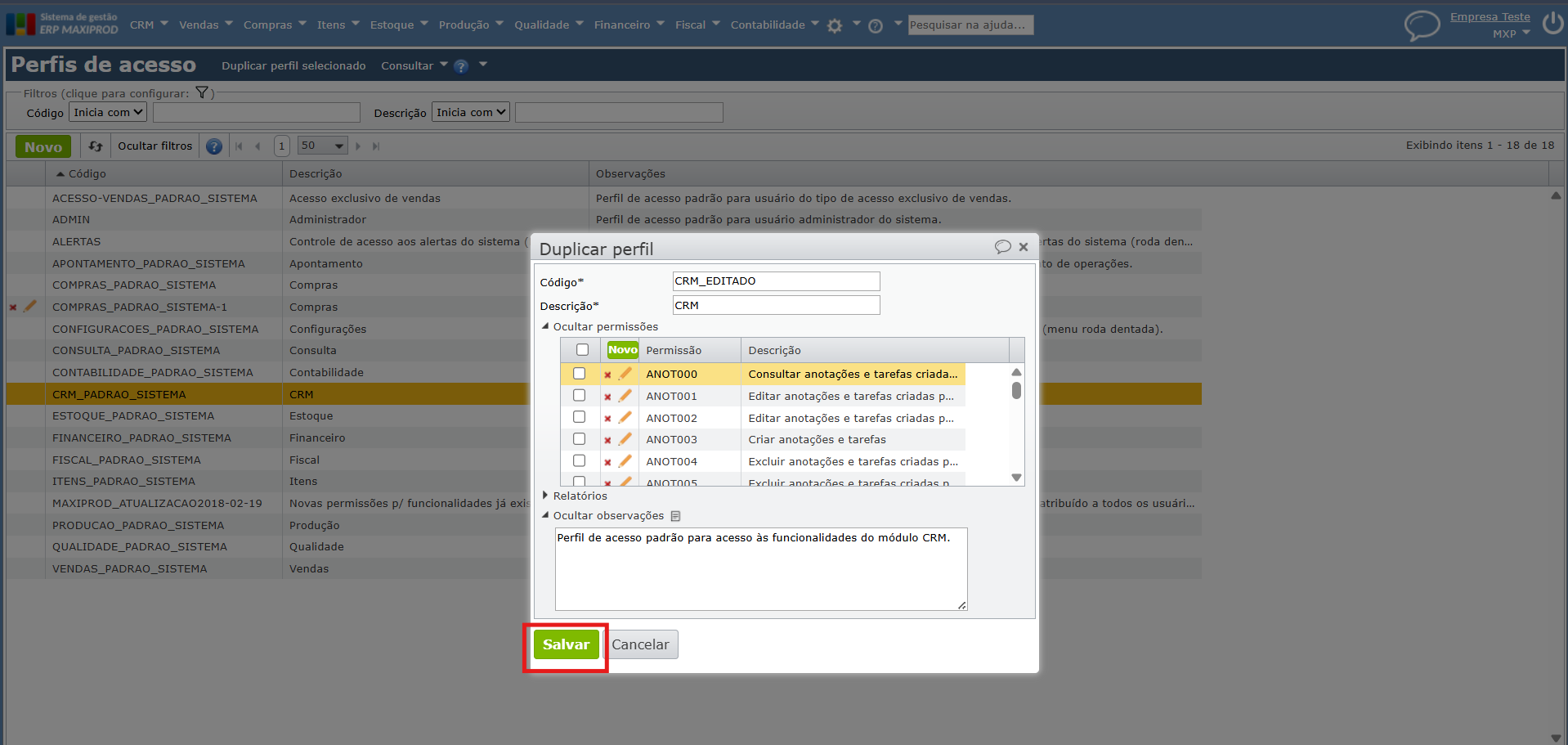Open the settings gear menu
Viewport: 1568px width, 745px height.
[x=834, y=25]
